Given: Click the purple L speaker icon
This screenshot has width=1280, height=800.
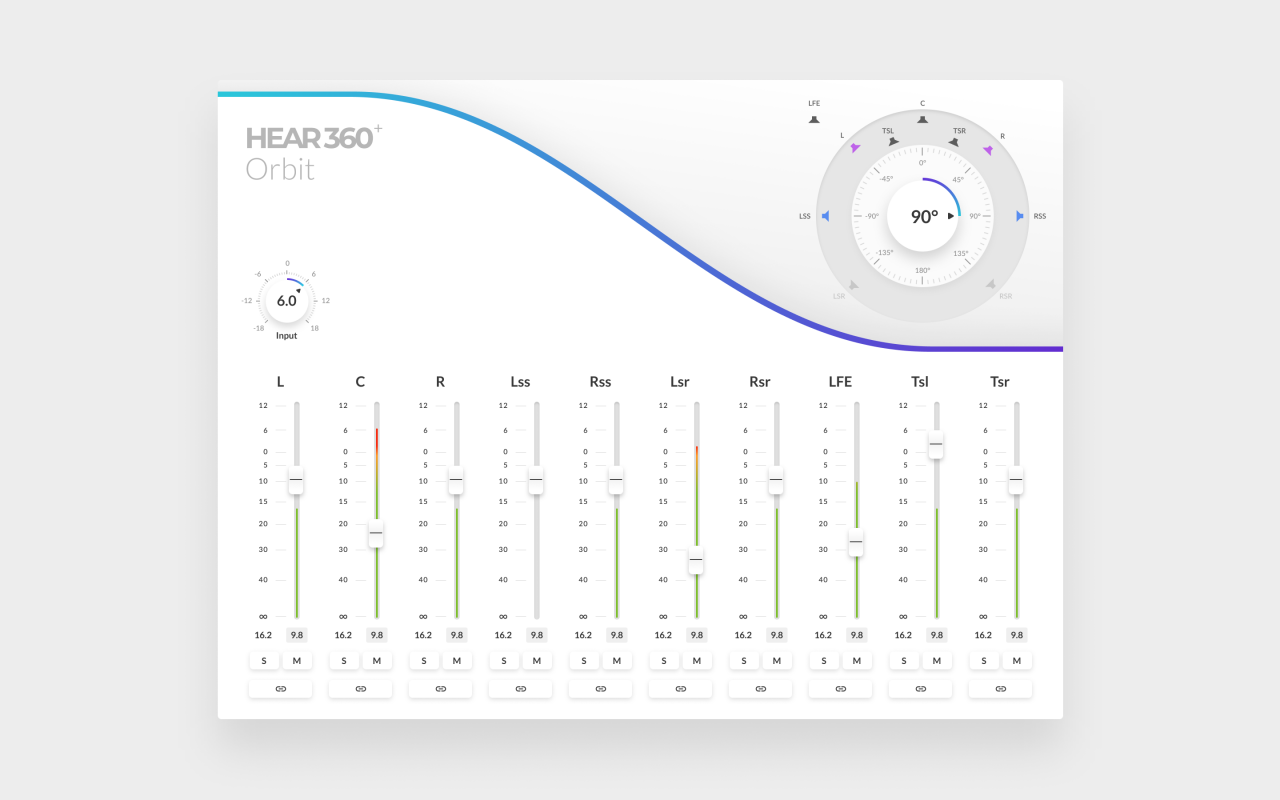Looking at the screenshot, I should tap(855, 148).
